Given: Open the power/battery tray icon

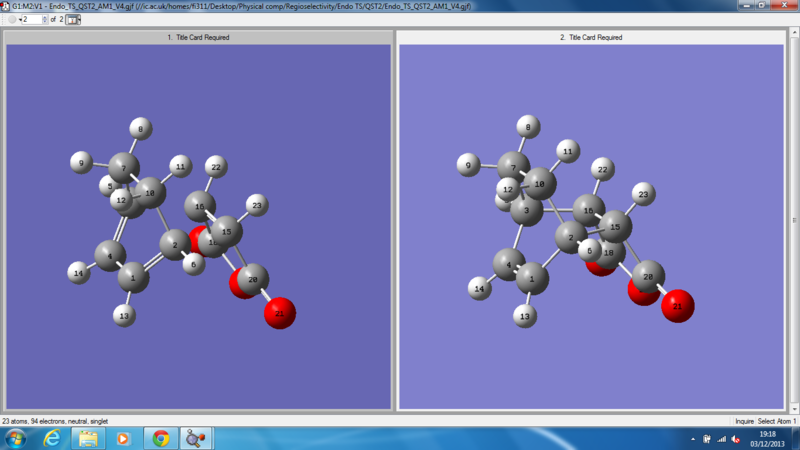Looking at the screenshot, I should click(707, 439).
